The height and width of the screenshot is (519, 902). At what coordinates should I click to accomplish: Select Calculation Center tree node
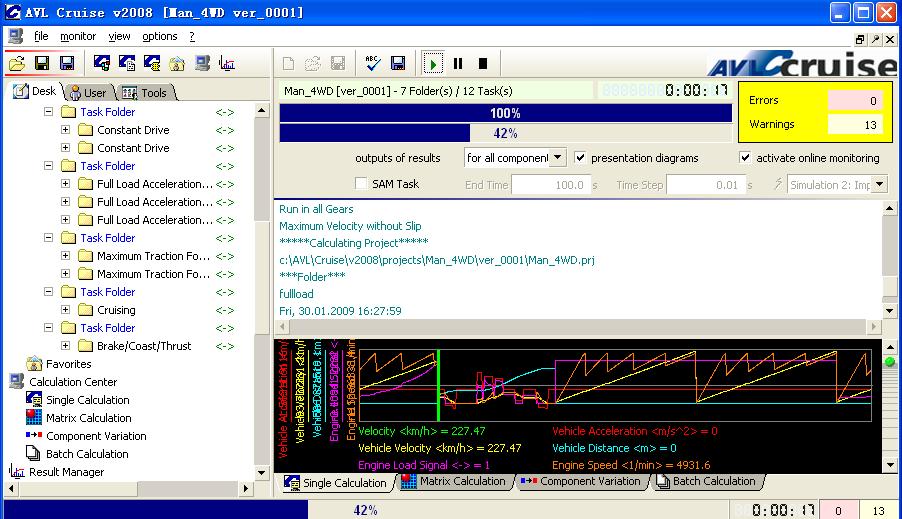coord(73,382)
